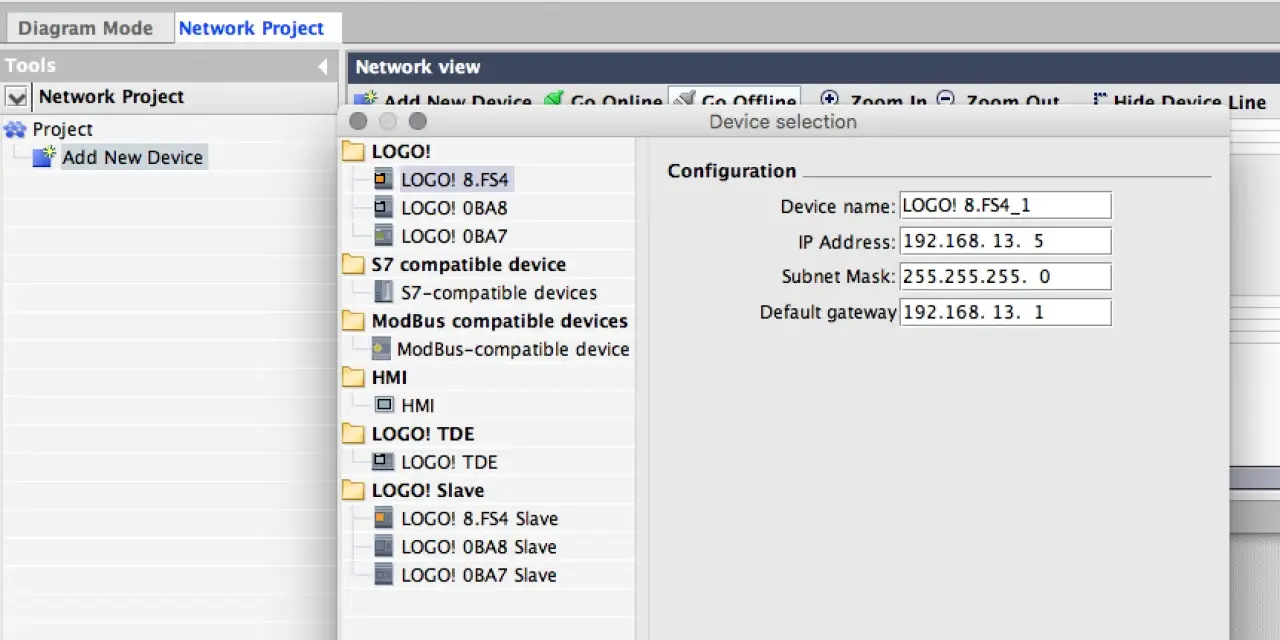Viewport: 1280px width, 640px height.
Task: Click Add New Device in Network view toolbar
Action: click(x=444, y=102)
